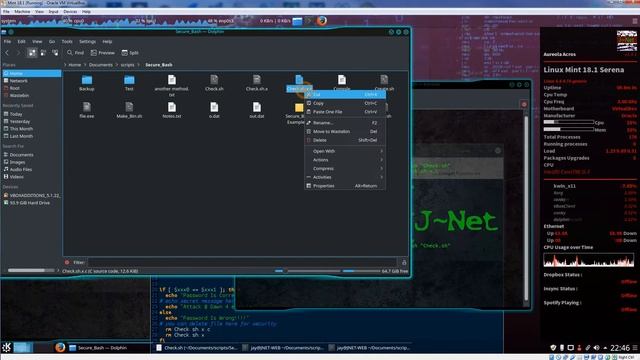Click scripts in the breadcrumb path
The width and height of the screenshot is (640, 360).
click(x=127, y=65)
